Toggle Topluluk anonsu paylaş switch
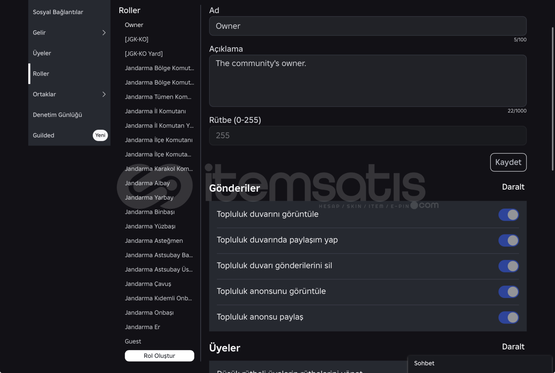Screen dimensions: 555x373 tap(509, 317)
